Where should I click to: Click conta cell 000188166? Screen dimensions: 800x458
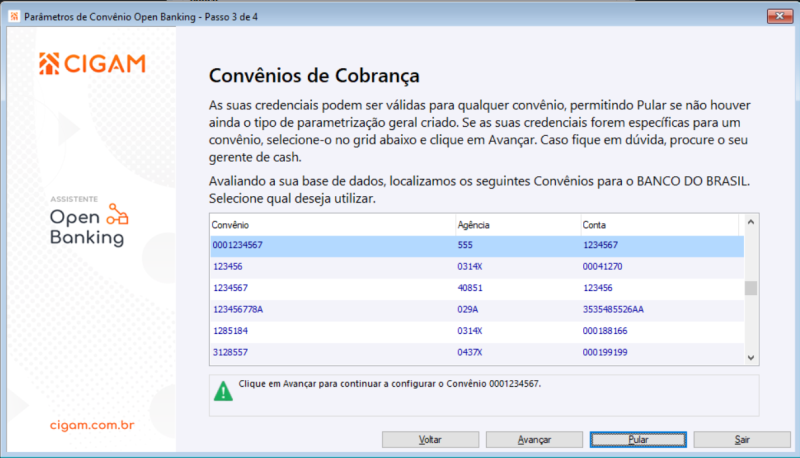point(605,331)
